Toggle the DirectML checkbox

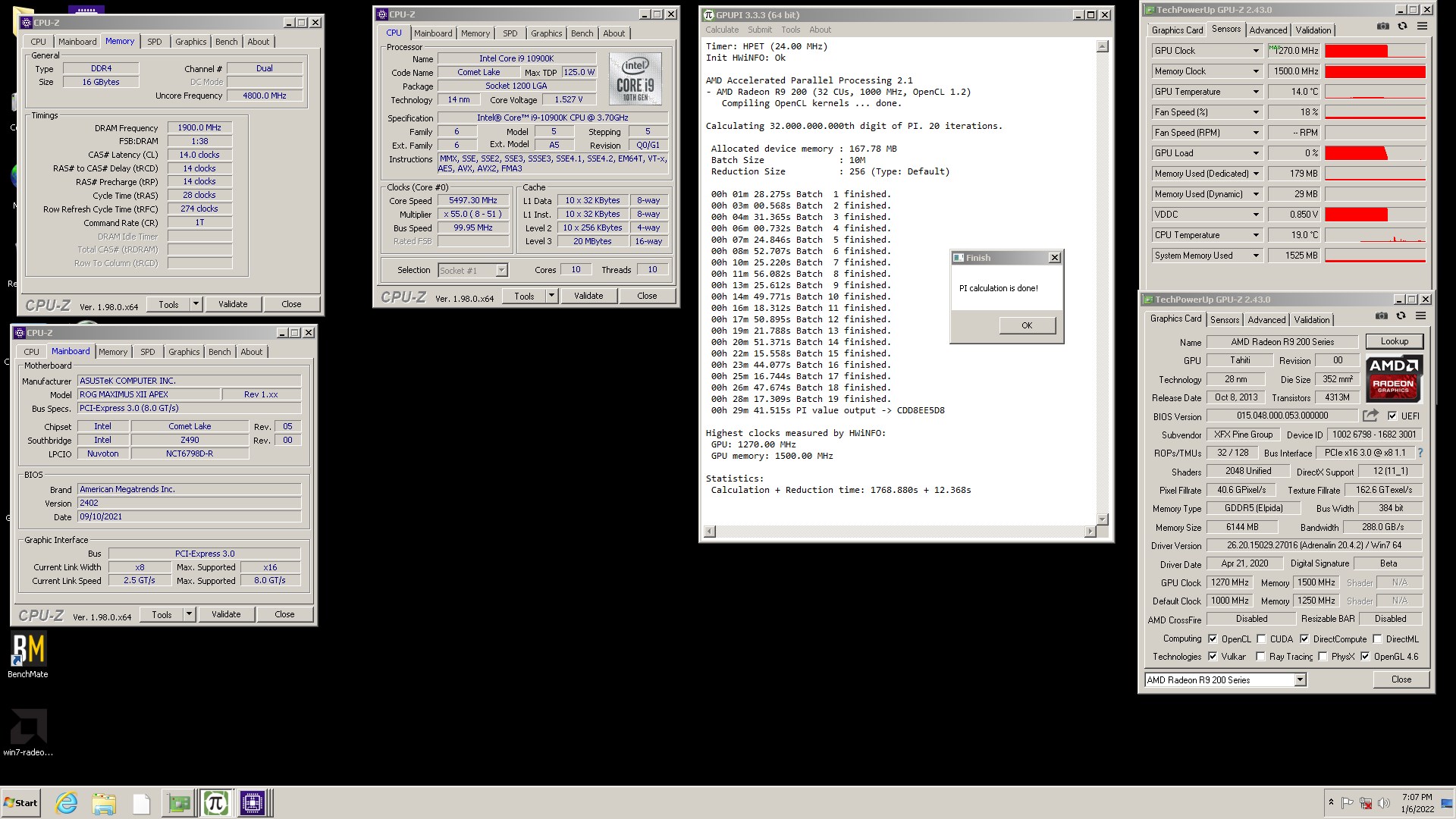tap(1377, 639)
